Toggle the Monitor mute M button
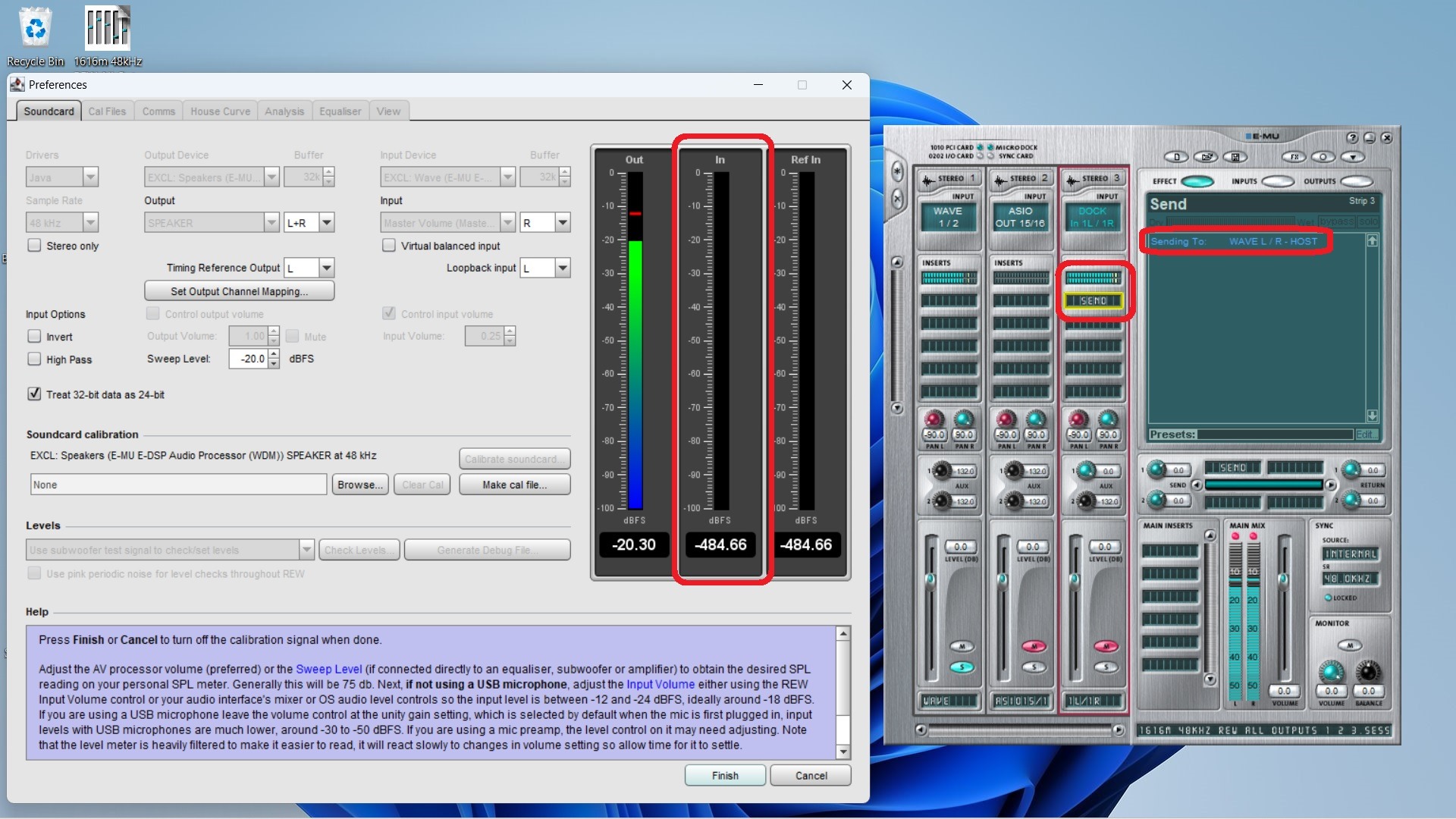The image size is (1456, 819). click(1350, 645)
